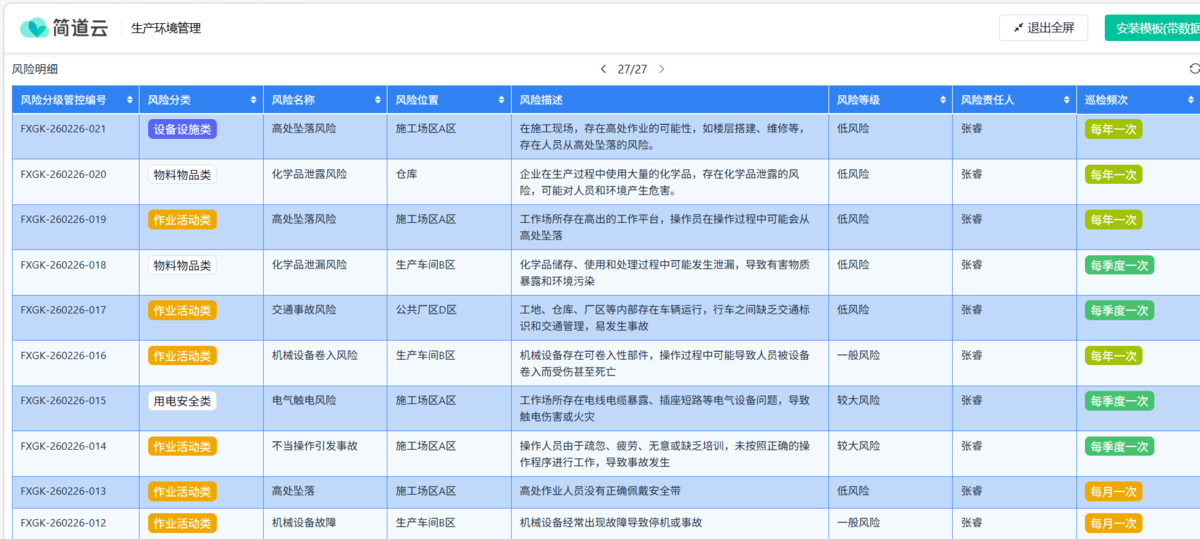Sort by 风险责任人 column arrows

(x=1067, y=100)
